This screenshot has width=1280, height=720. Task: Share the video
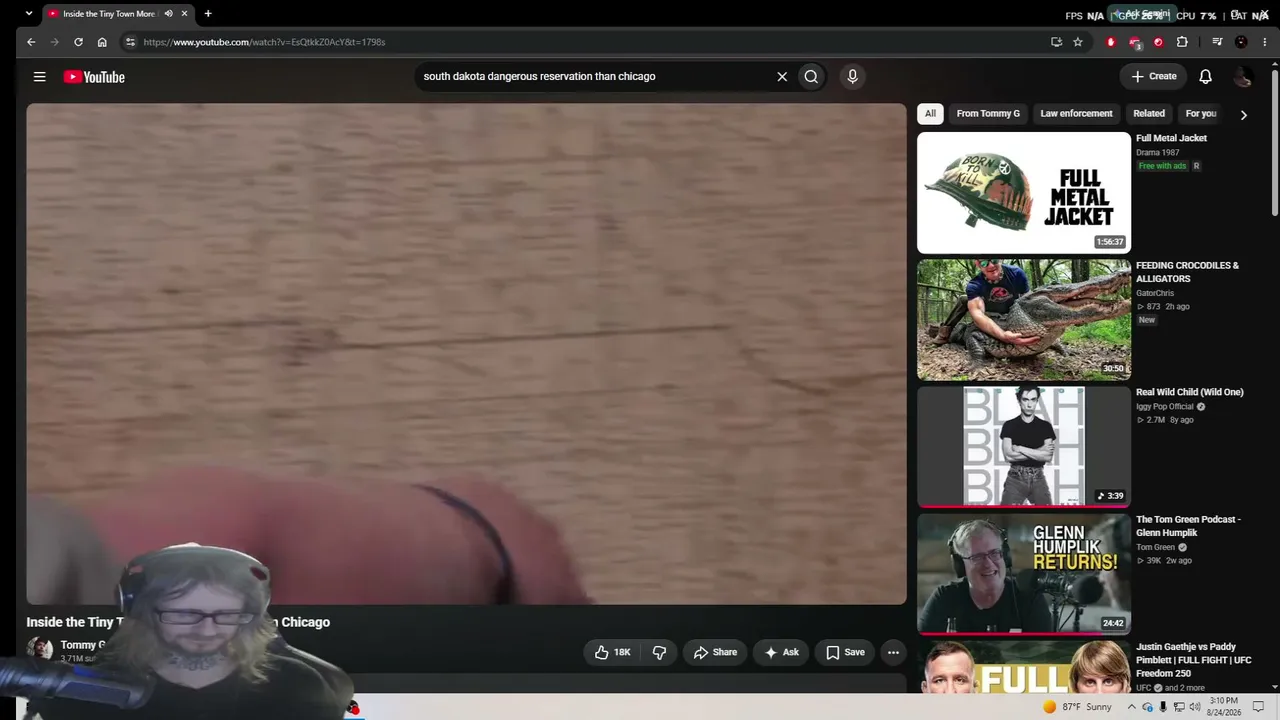pyautogui.click(x=715, y=652)
